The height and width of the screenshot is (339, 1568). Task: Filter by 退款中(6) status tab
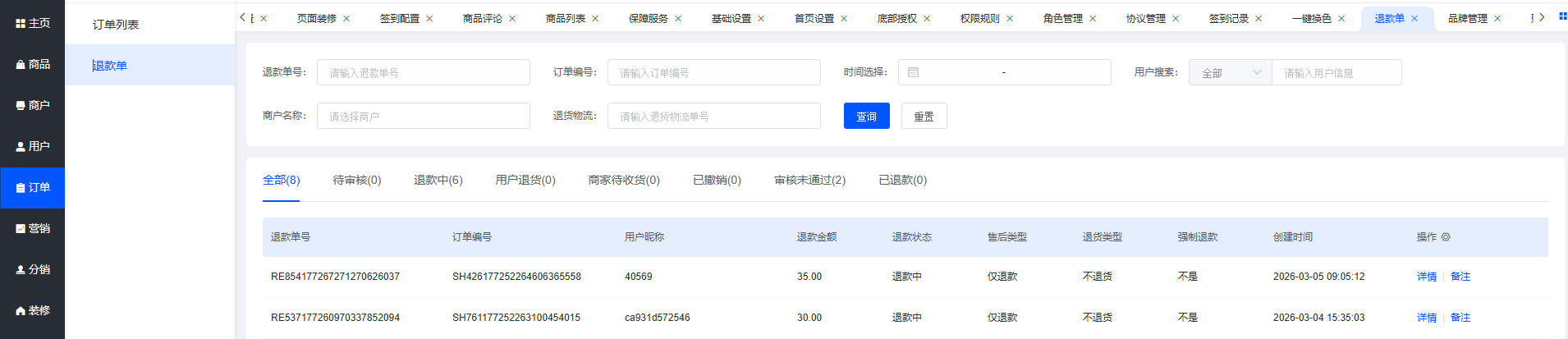pos(438,180)
